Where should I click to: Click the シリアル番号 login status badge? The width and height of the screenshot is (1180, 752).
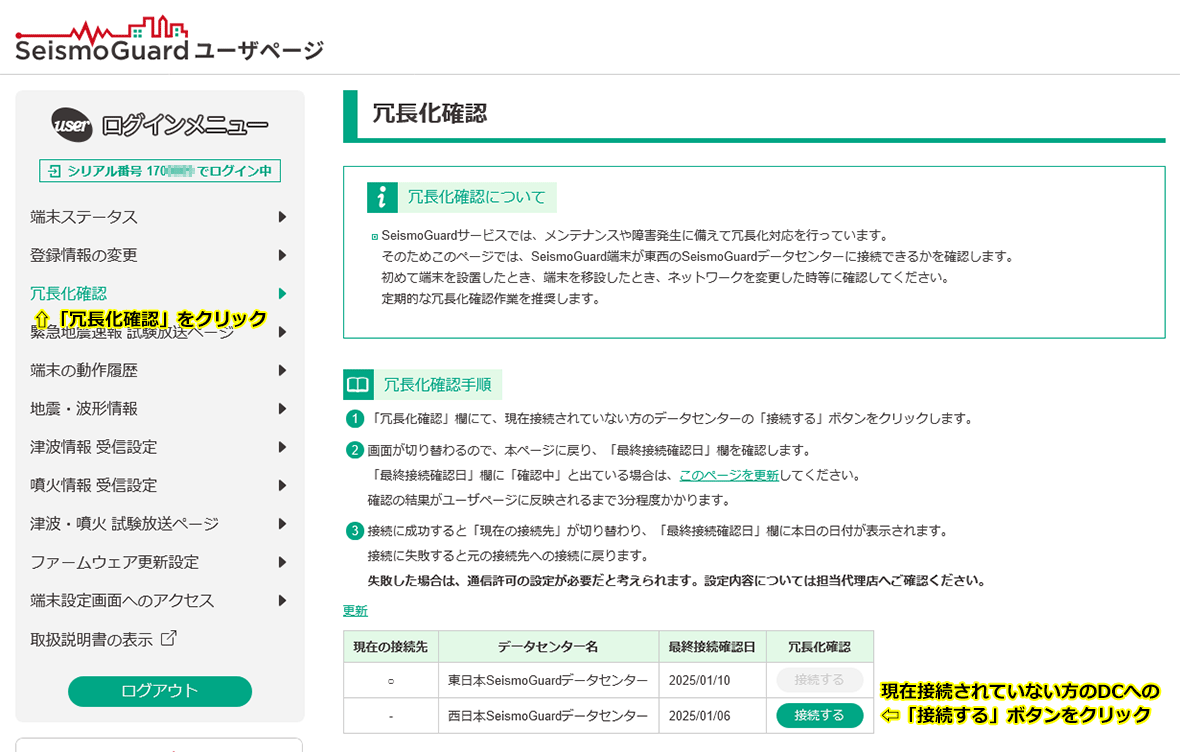coord(160,171)
